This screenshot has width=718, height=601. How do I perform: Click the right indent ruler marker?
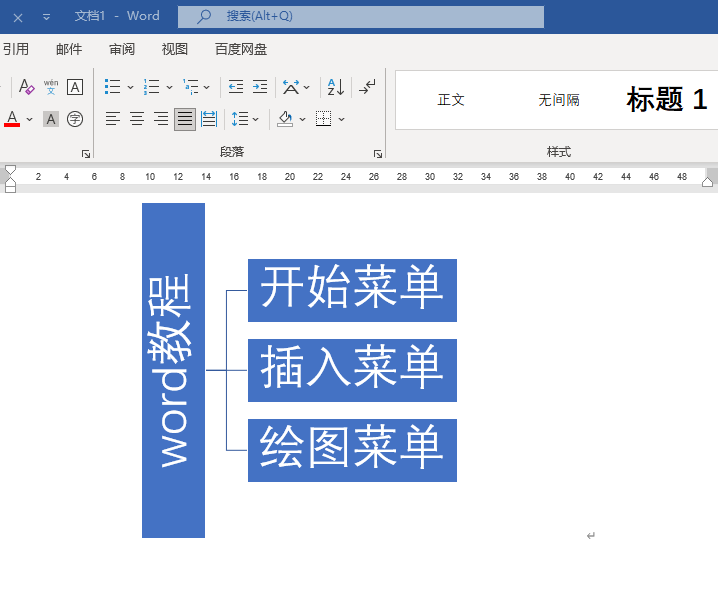point(707,182)
